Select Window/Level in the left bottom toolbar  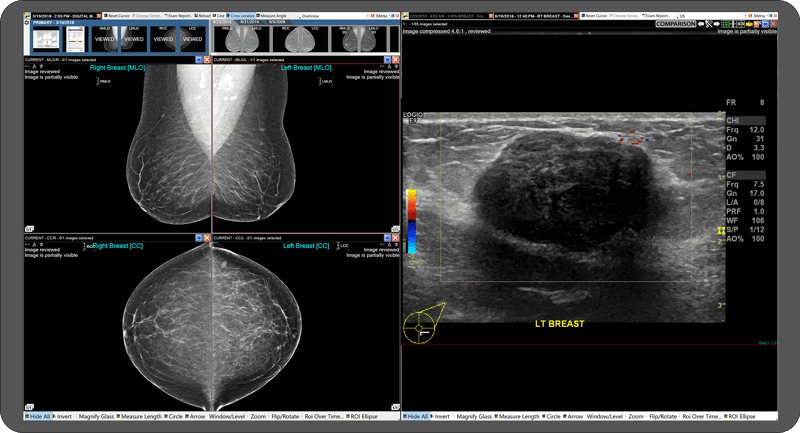pos(226,417)
